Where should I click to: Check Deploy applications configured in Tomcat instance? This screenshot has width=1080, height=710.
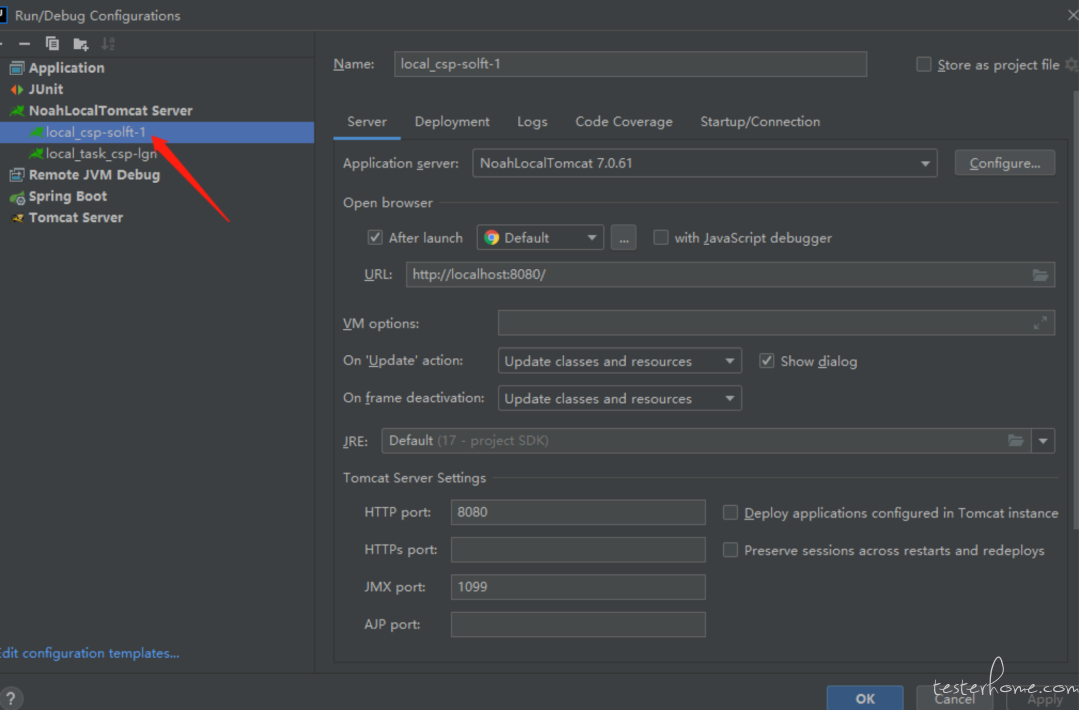click(730, 512)
